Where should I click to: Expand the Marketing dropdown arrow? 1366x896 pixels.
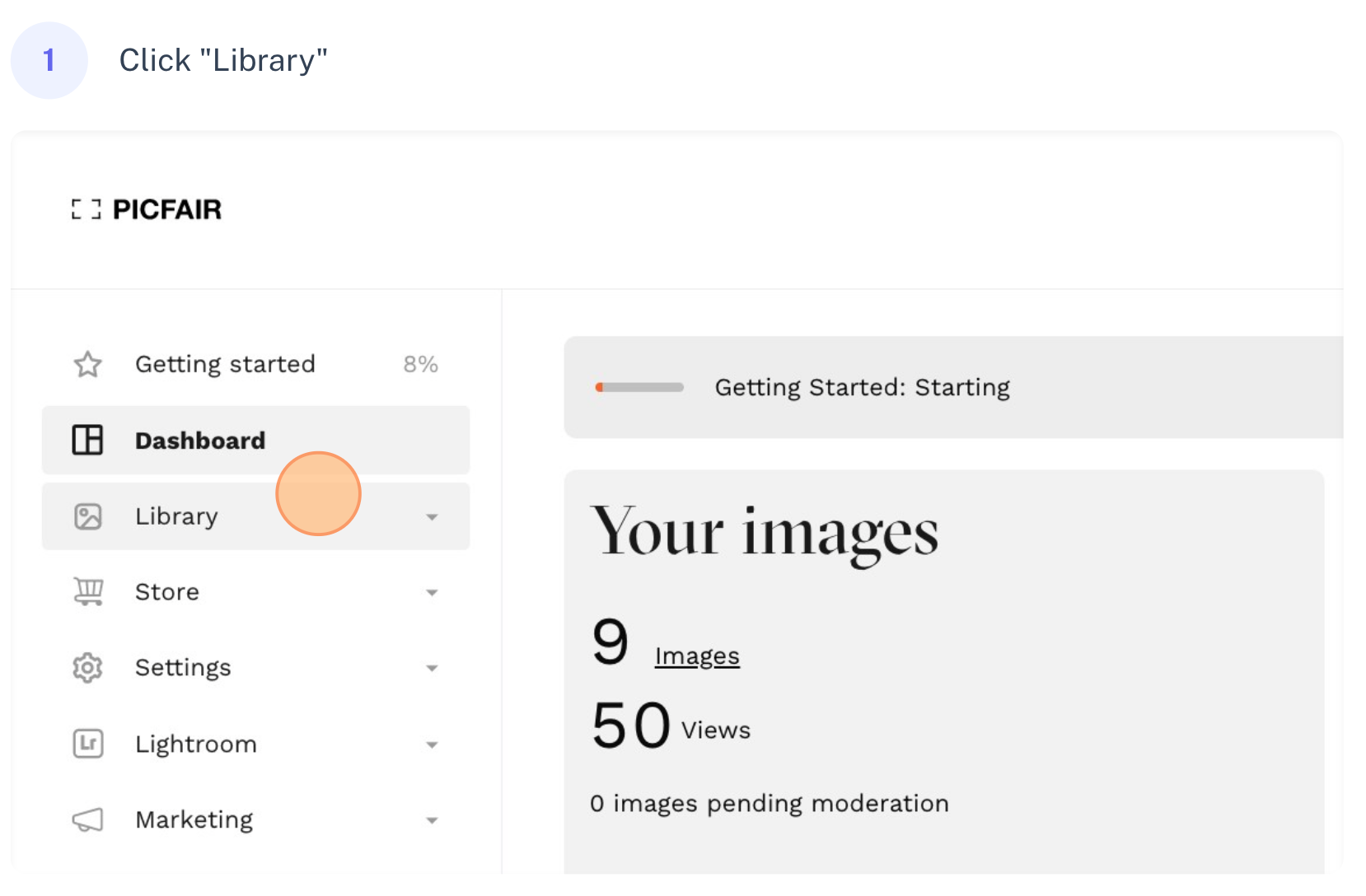coord(432,821)
